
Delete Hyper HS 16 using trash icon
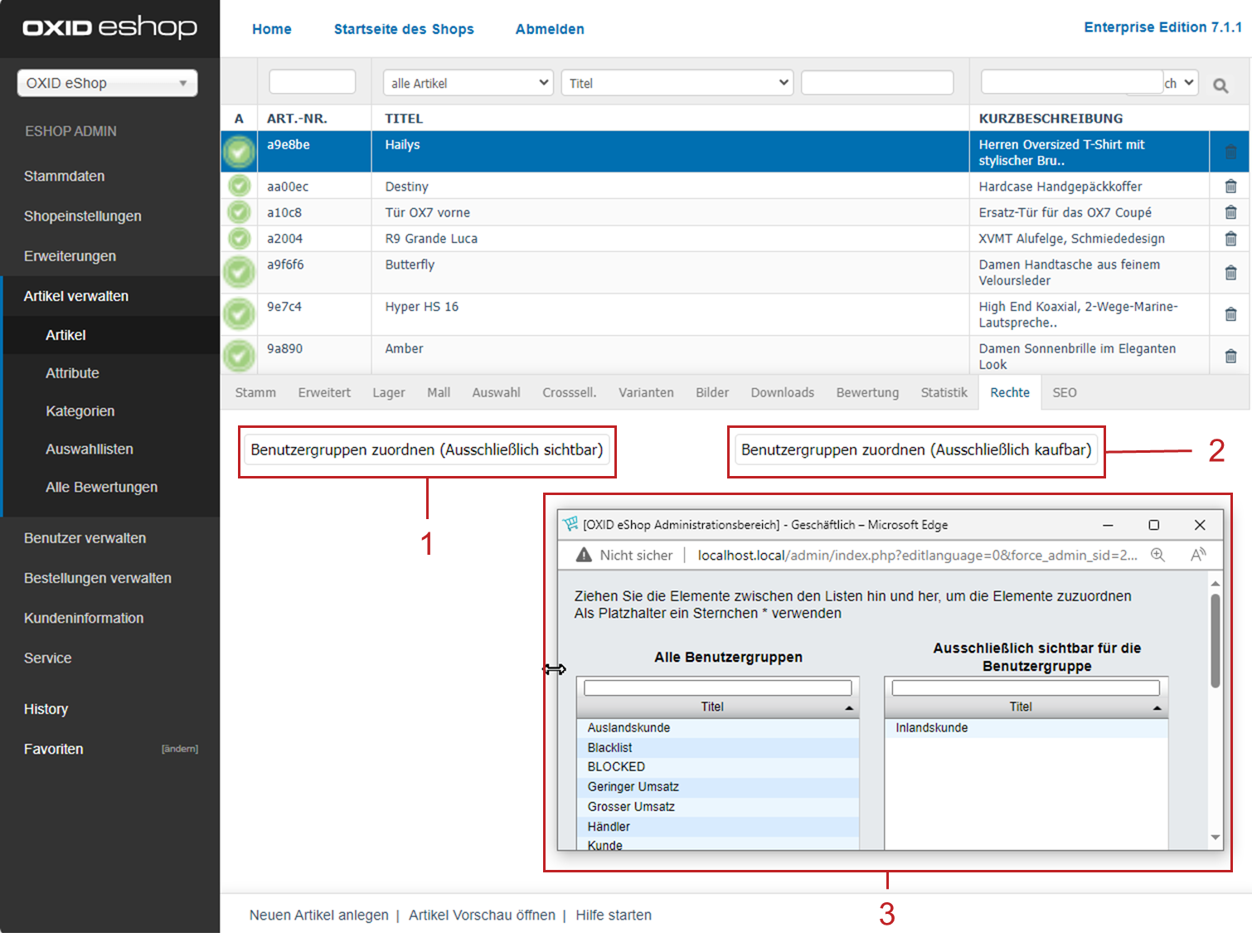point(1230,314)
